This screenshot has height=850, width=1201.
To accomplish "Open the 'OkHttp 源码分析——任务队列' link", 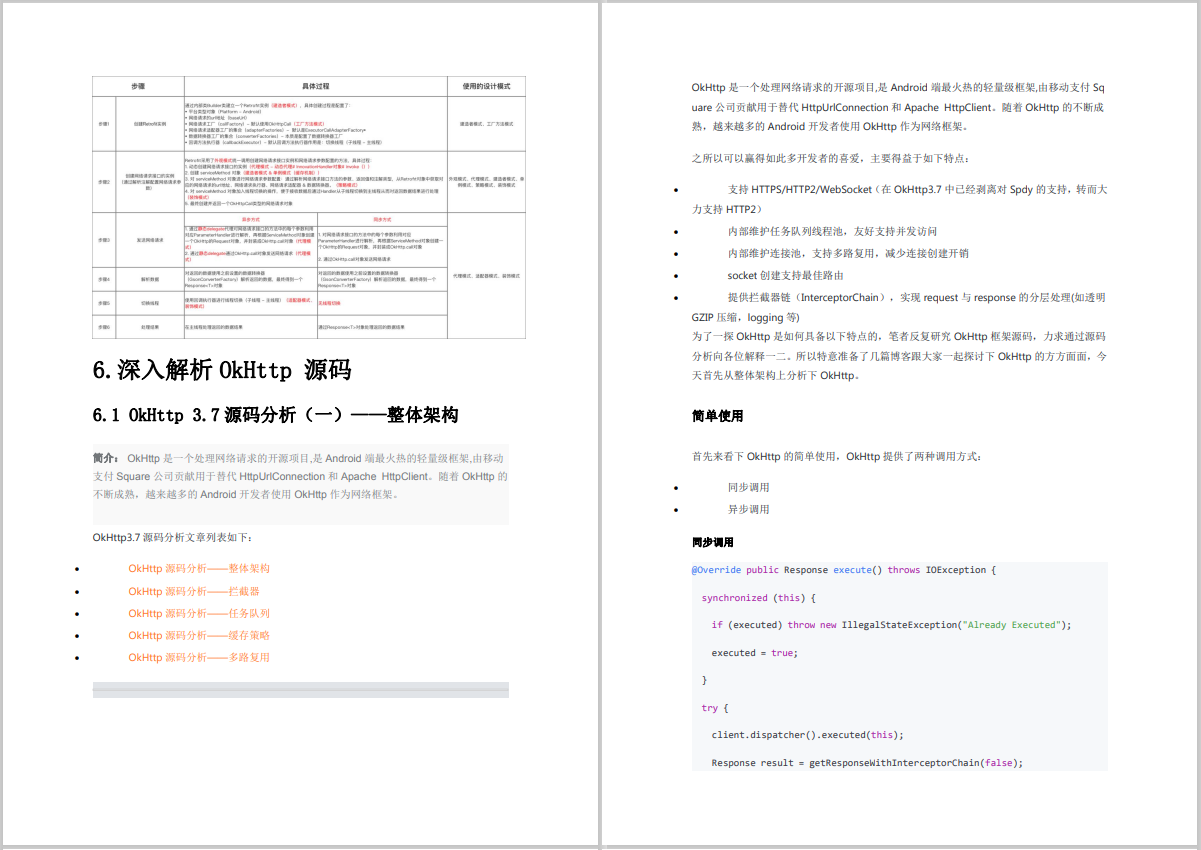I will (199, 613).
